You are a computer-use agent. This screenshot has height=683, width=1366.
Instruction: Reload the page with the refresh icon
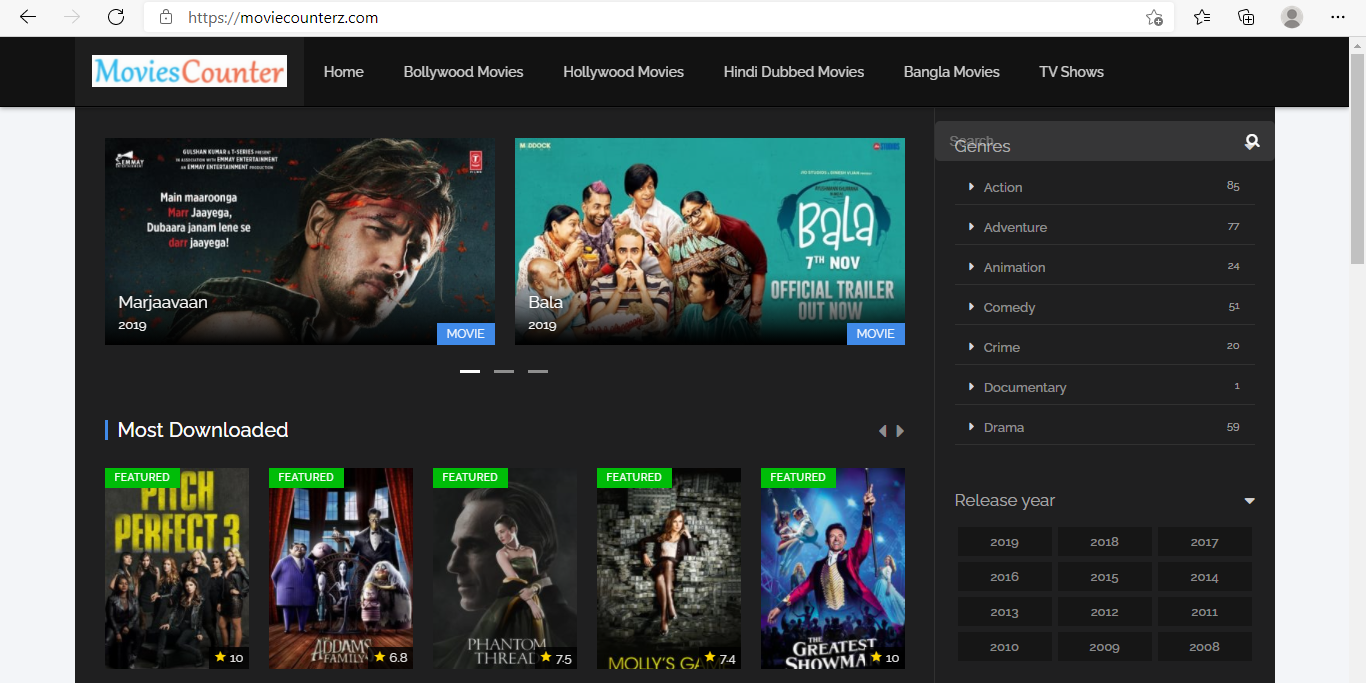(116, 17)
